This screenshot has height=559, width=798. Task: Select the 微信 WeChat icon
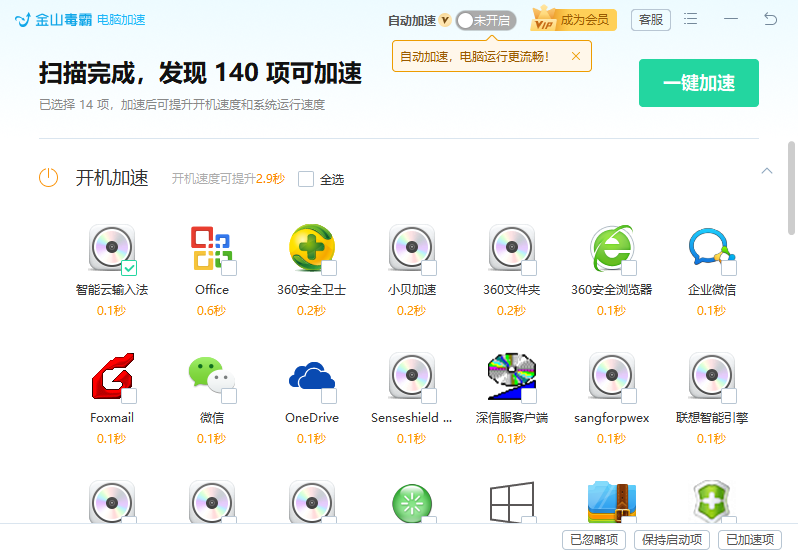coord(212,375)
